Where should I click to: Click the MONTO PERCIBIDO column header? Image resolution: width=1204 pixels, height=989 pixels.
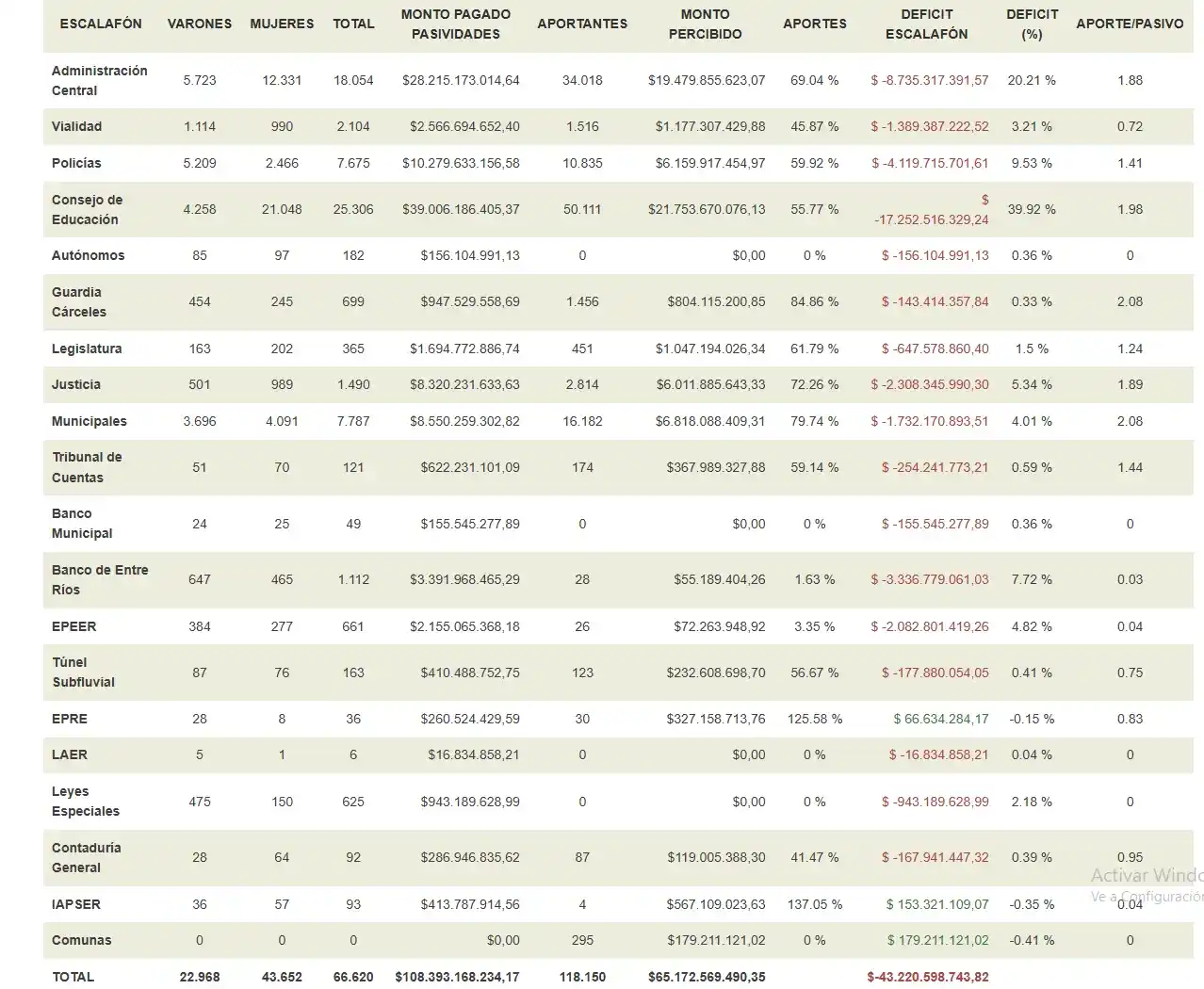(x=706, y=24)
